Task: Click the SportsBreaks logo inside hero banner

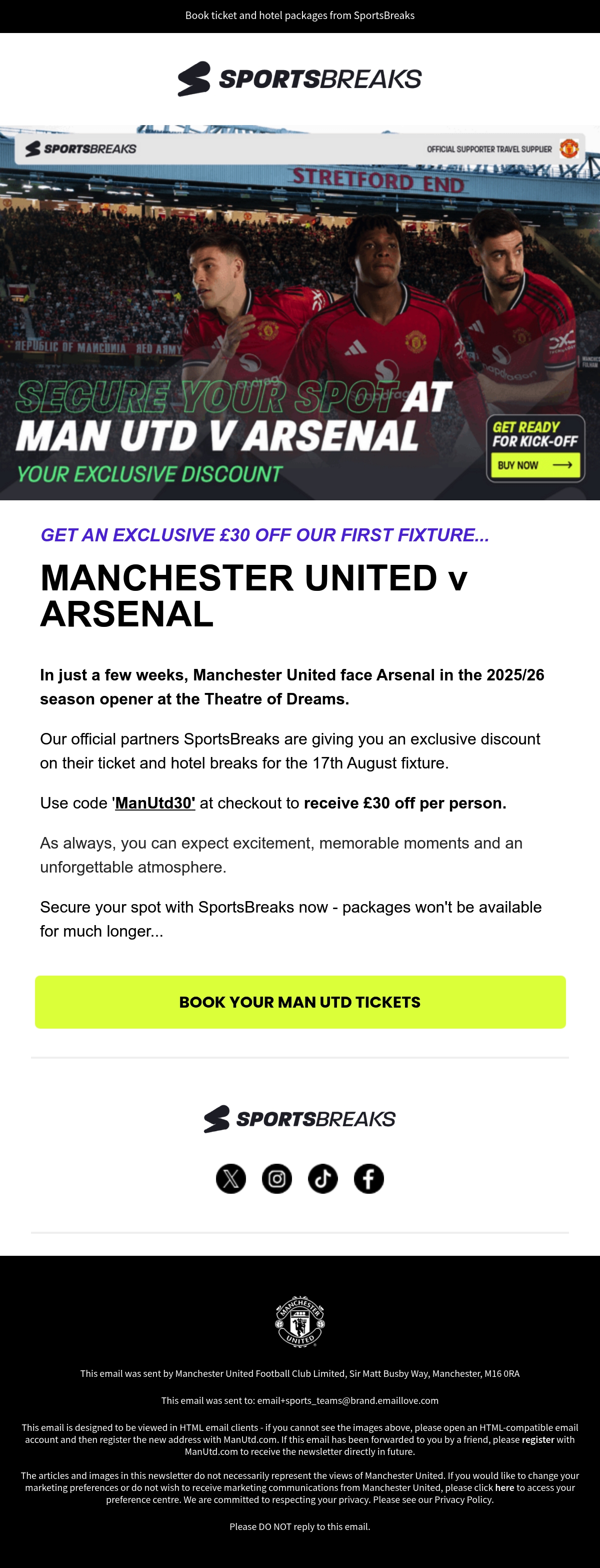Action: click(x=81, y=149)
